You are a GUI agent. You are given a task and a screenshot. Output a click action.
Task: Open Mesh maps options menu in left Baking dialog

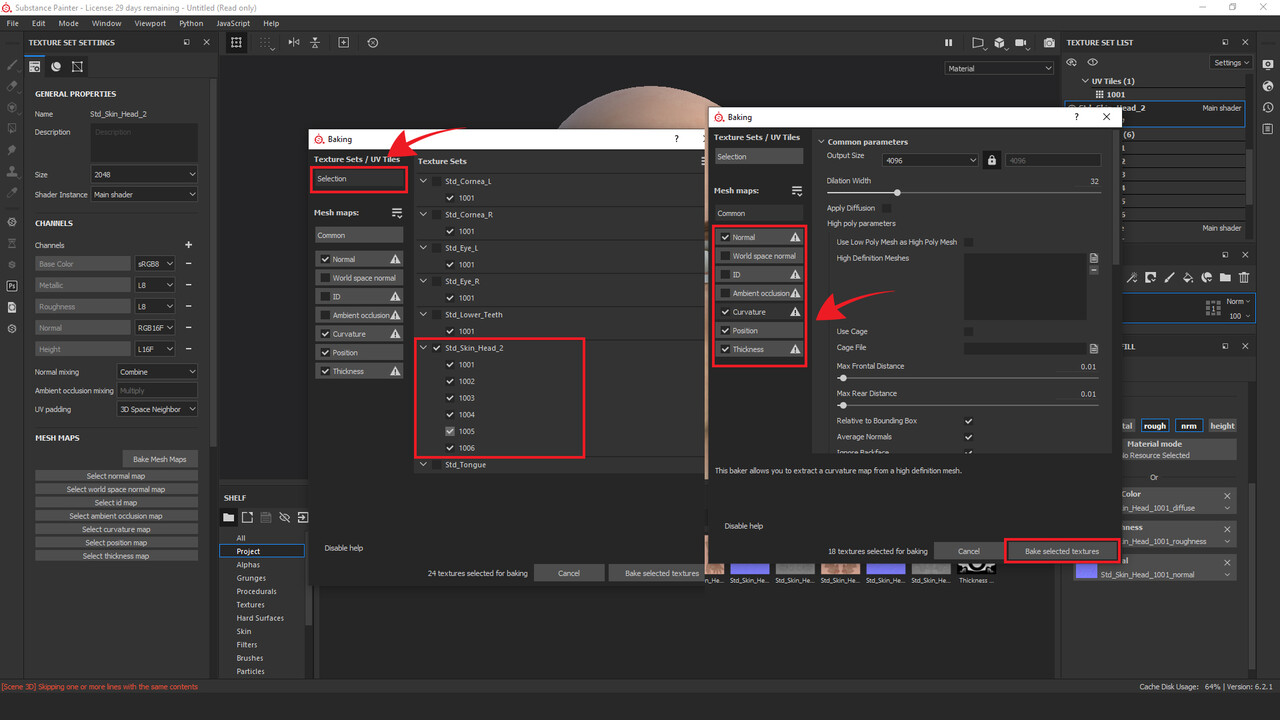[397, 213]
